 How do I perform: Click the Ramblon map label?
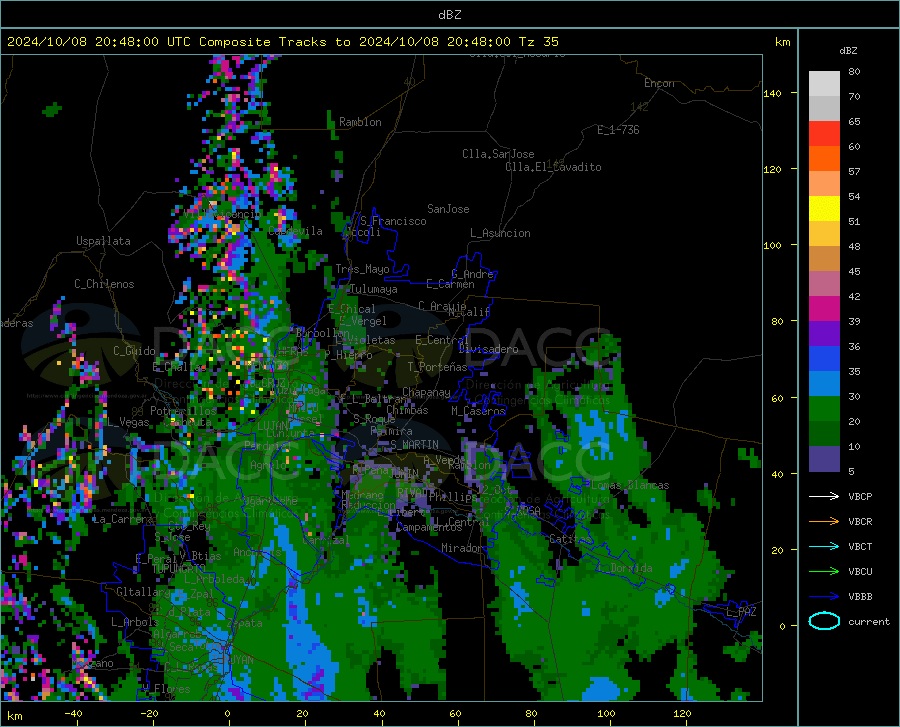point(360,122)
